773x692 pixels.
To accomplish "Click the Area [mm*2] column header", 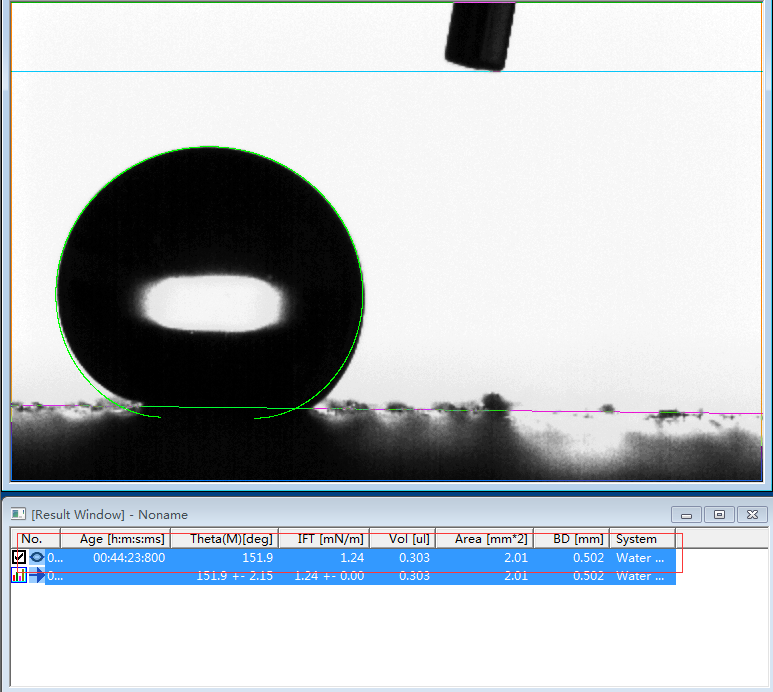I will coord(484,539).
